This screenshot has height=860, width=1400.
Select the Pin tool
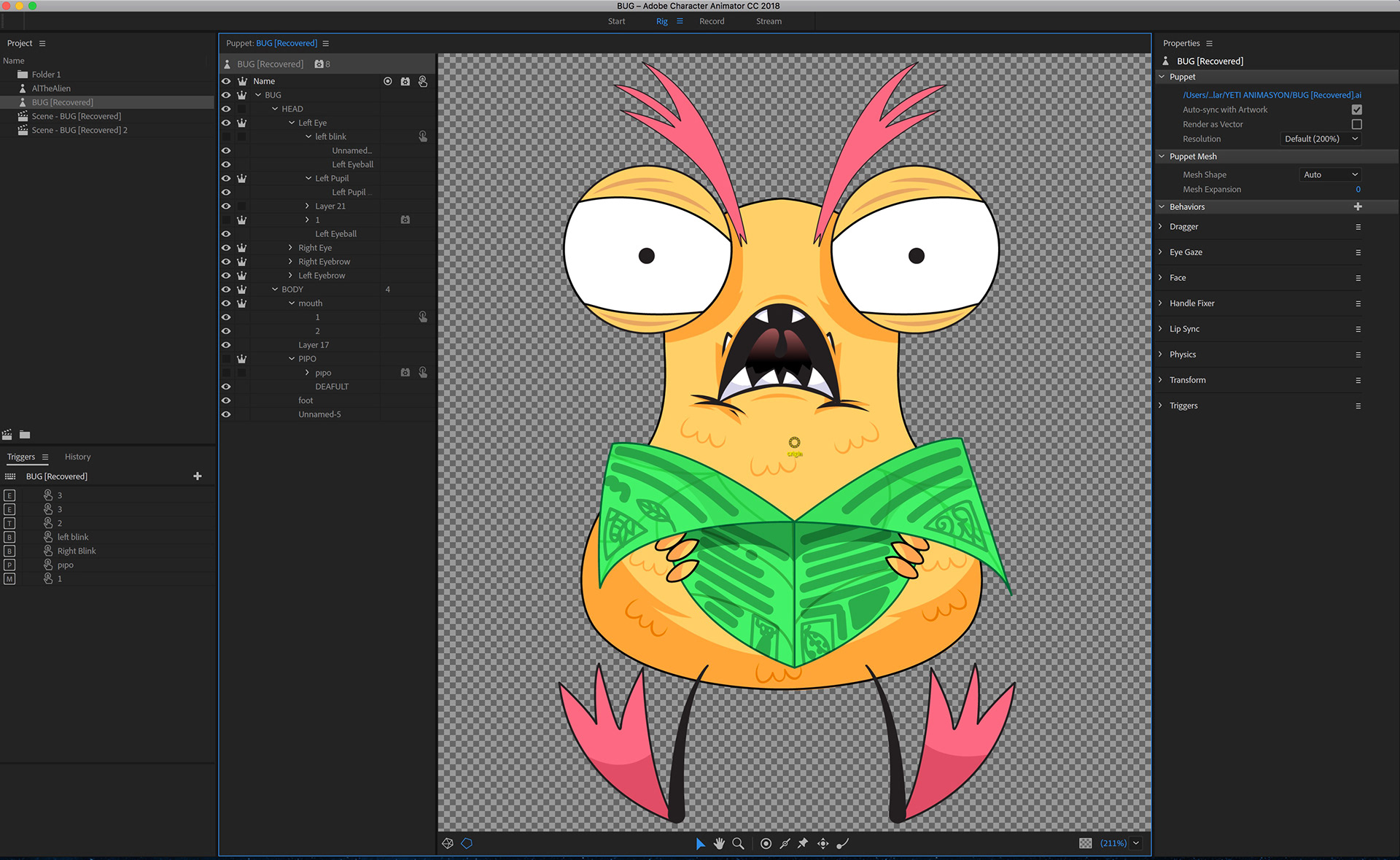point(803,843)
